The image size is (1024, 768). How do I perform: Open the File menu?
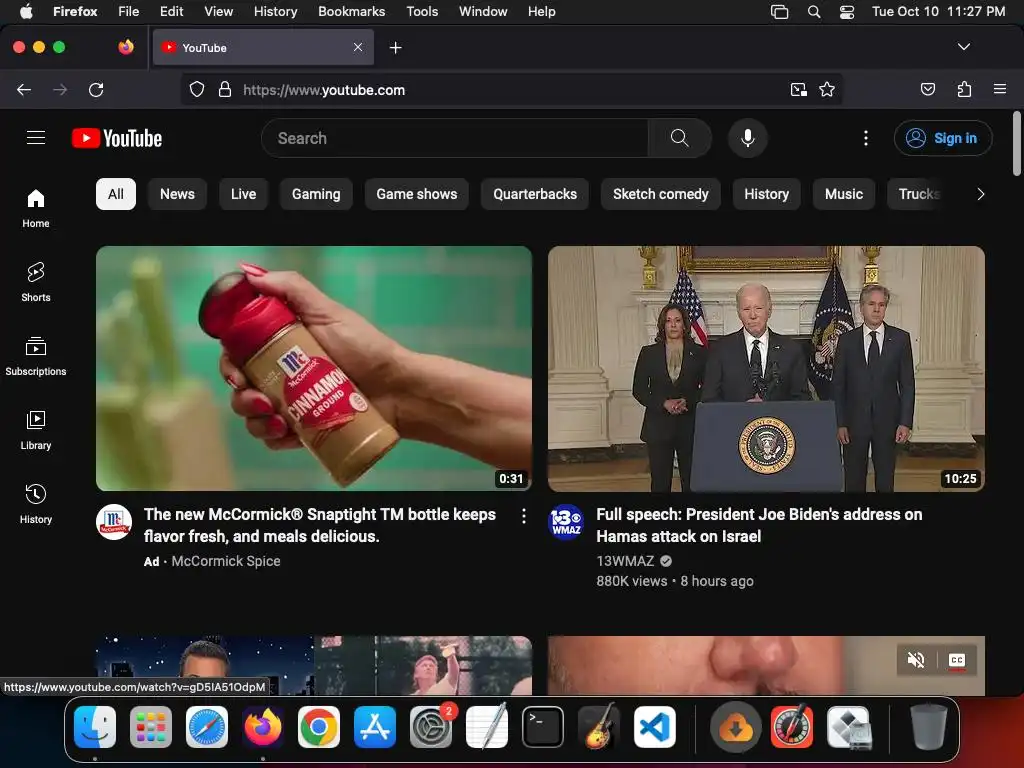click(128, 12)
